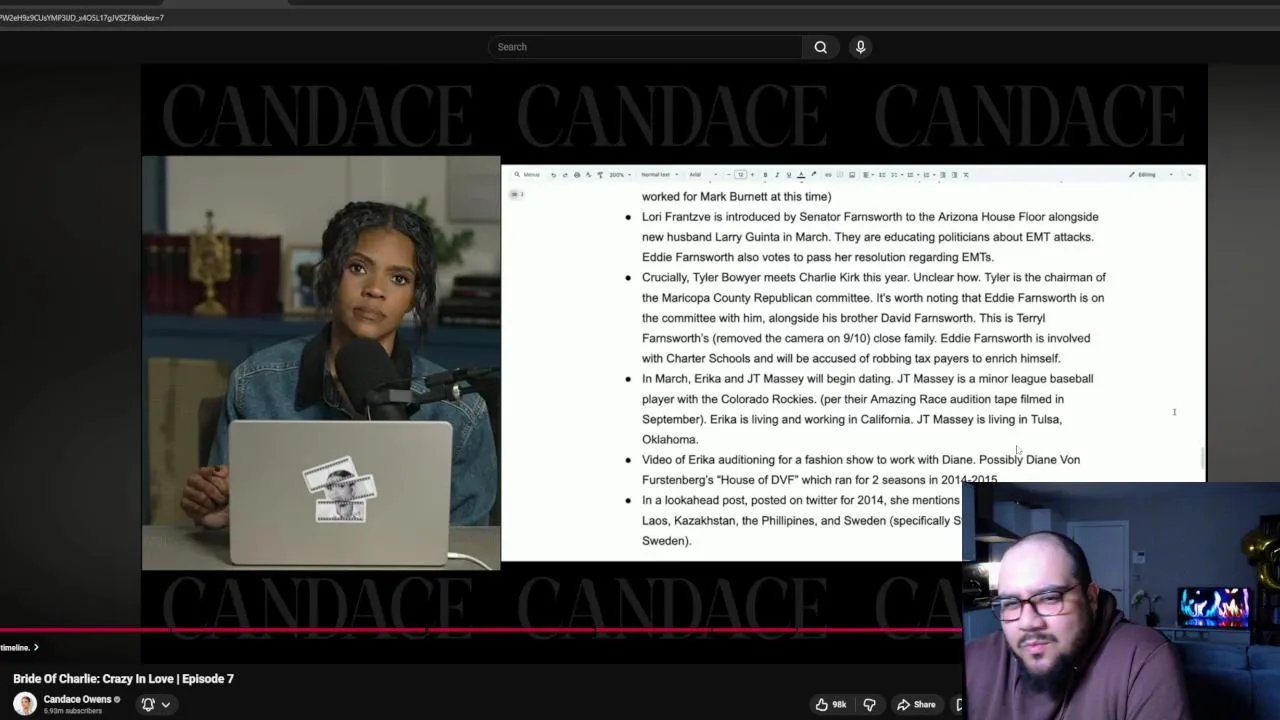Viewport: 1280px width, 720px height.
Task: Open the highlight color pen icon
Action: (x=813, y=175)
